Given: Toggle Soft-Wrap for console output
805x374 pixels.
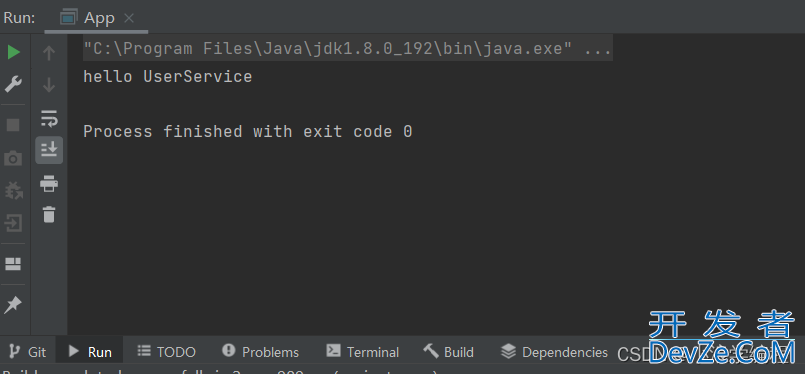Looking at the screenshot, I should coord(49,118).
